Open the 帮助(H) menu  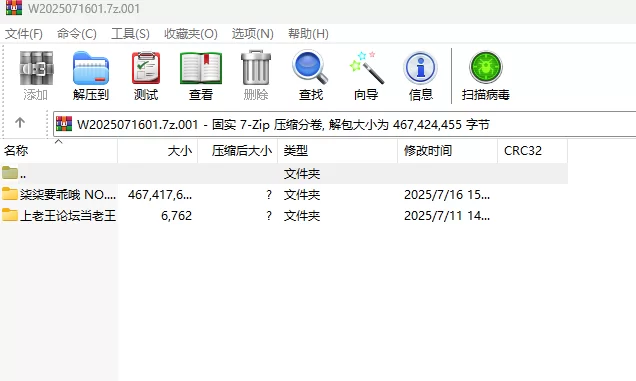pyautogui.click(x=308, y=34)
